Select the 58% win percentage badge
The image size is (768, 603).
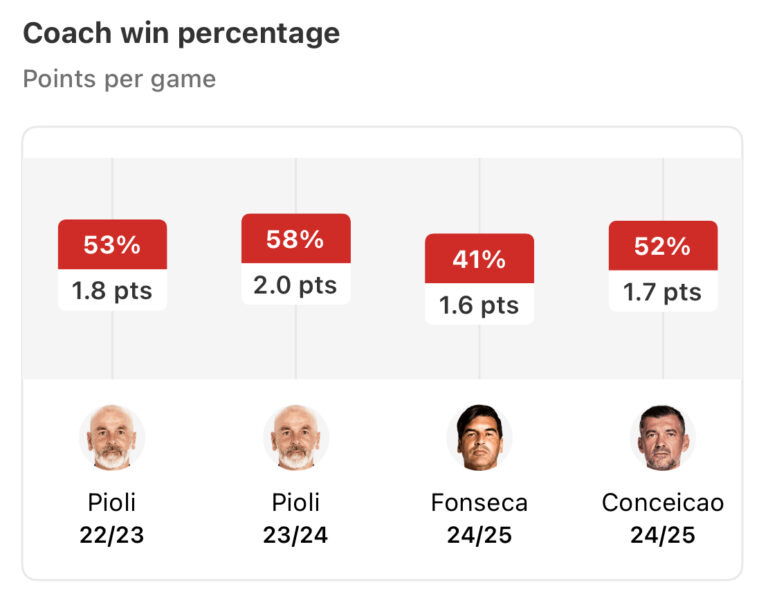click(x=296, y=239)
